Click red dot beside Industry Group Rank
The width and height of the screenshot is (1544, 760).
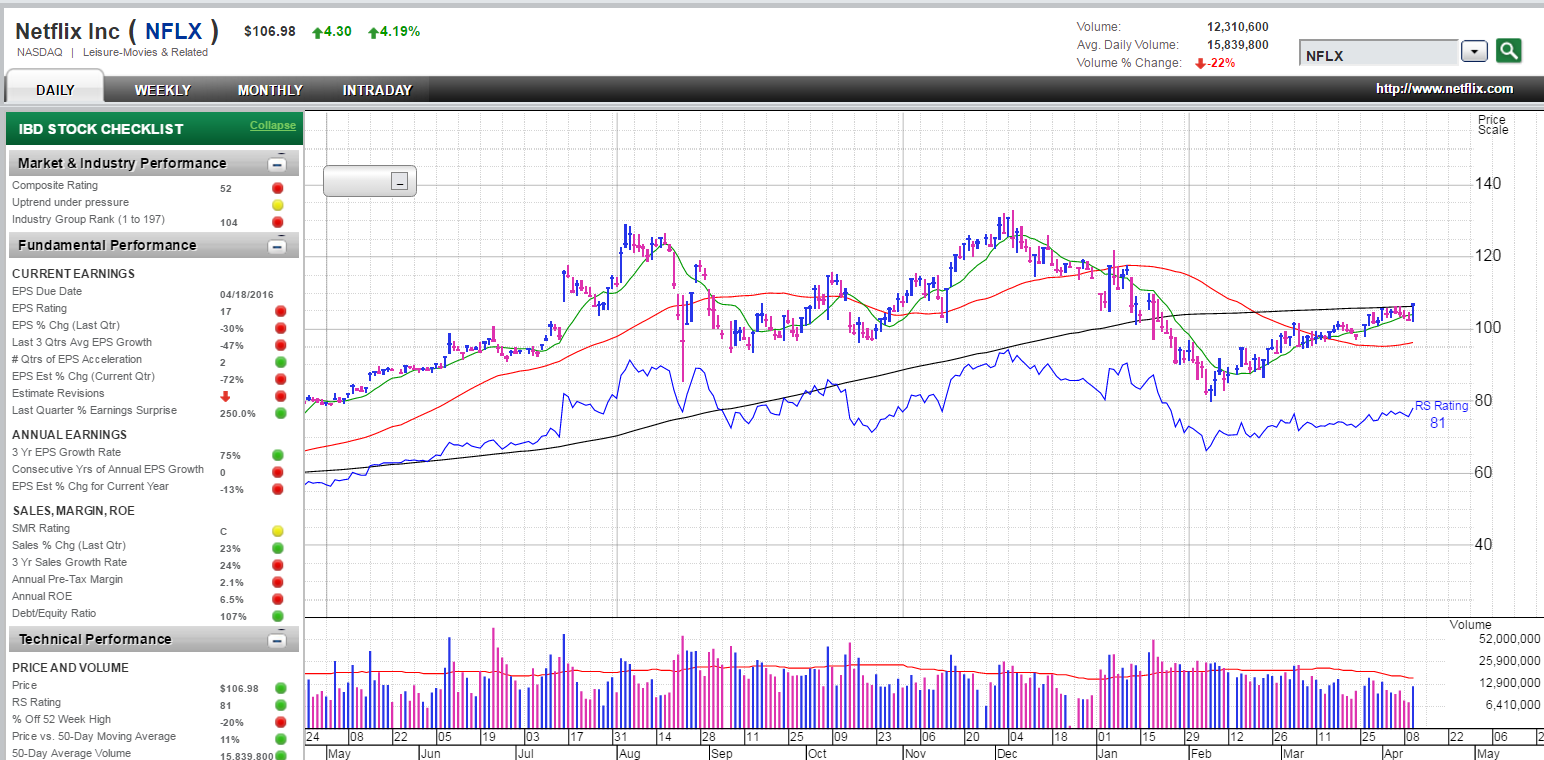coord(278,222)
